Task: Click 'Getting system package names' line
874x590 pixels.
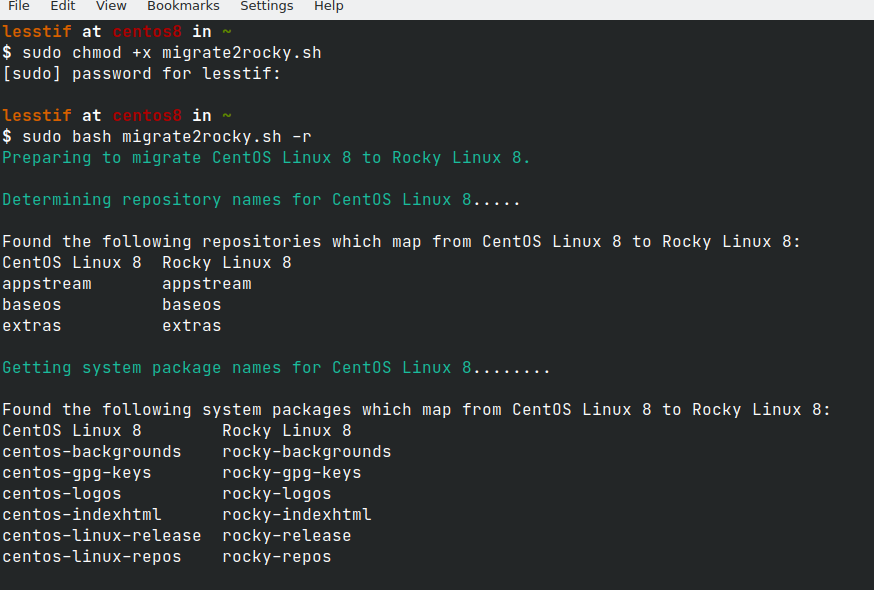Action: 276,368
